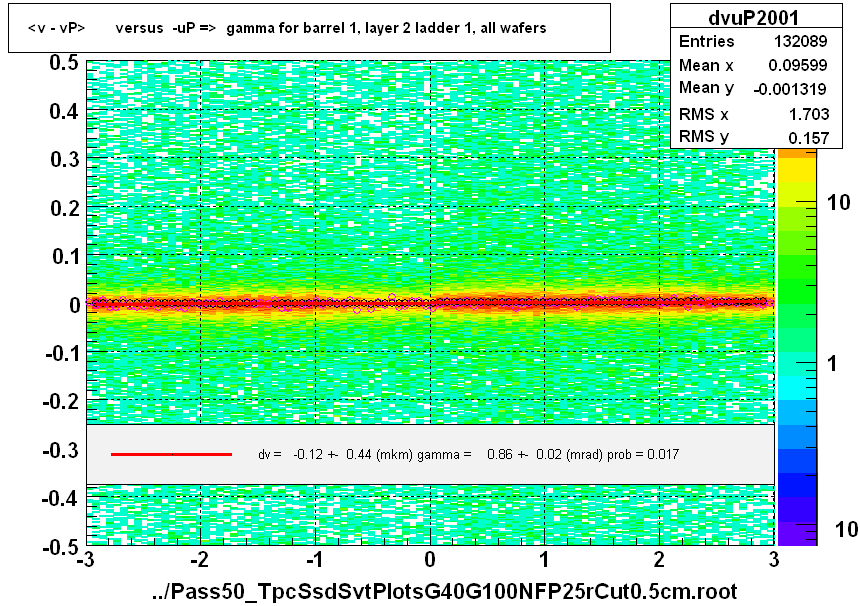Viewport: 860px width, 606px height.
Task: Click the x-axis title Pass50 root filename
Action: [x=444, y=592]
